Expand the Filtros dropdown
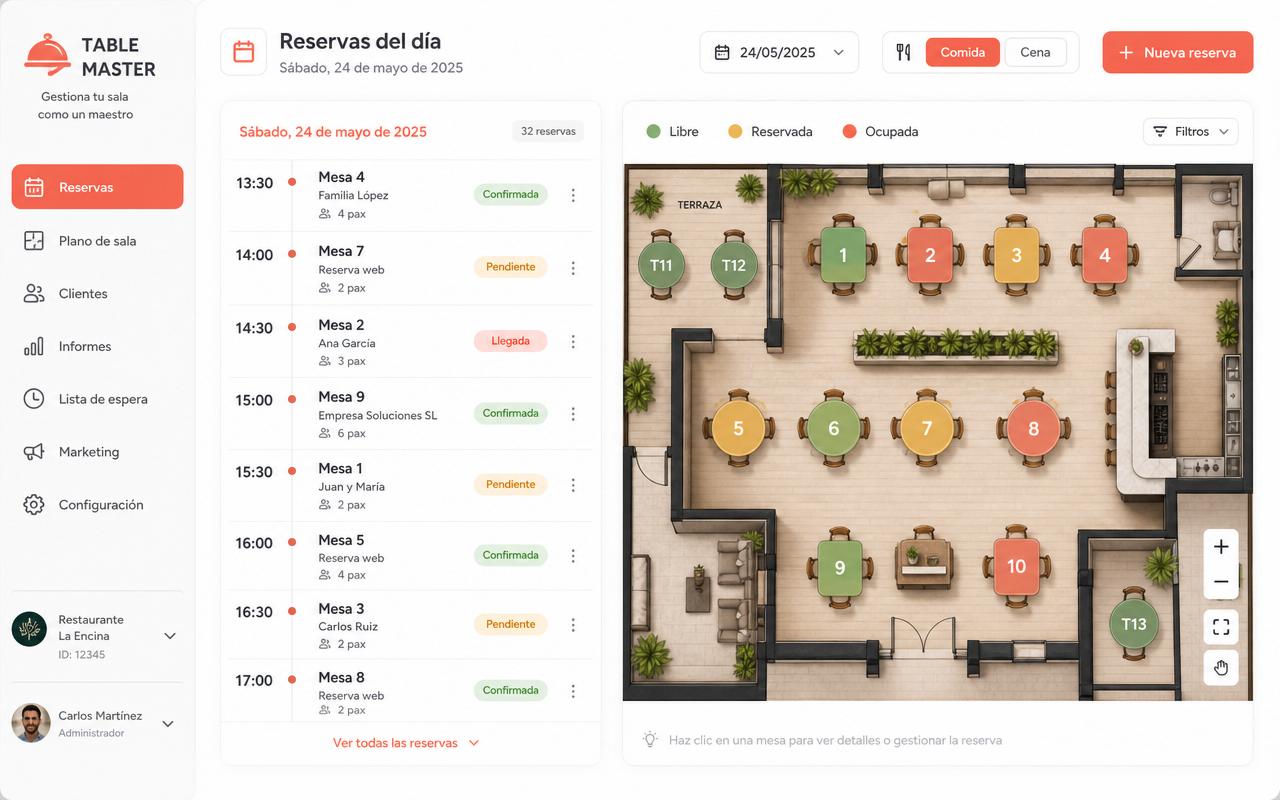1280x800 pixels. 1190,131
